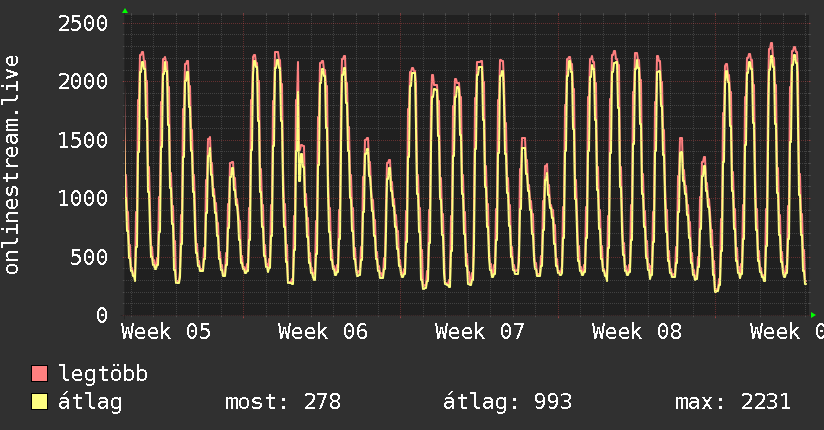
Task: Click the 'most: 278' value
Action: (283, 402)
